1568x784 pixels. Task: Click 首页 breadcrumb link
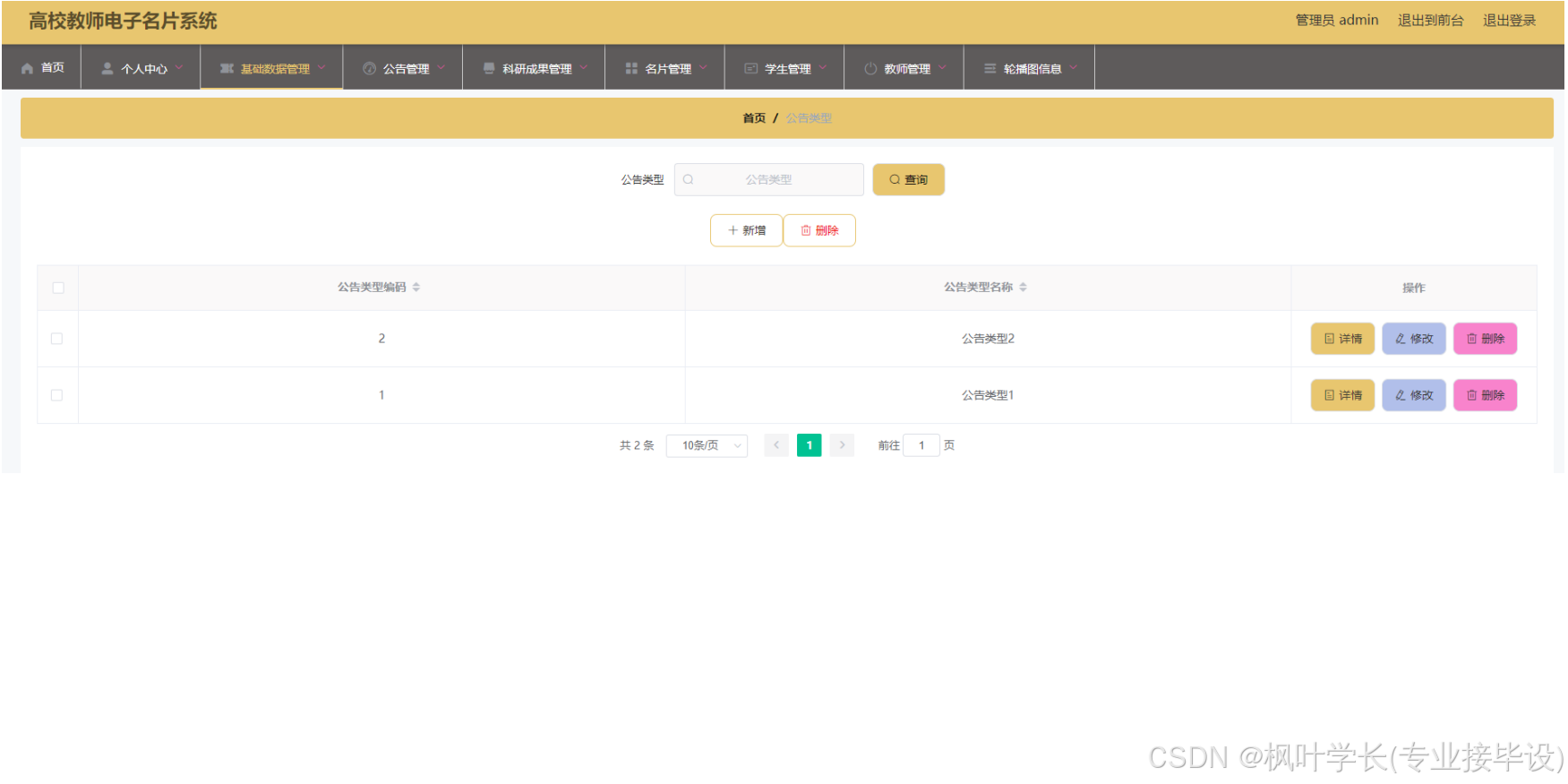(754, 118)
